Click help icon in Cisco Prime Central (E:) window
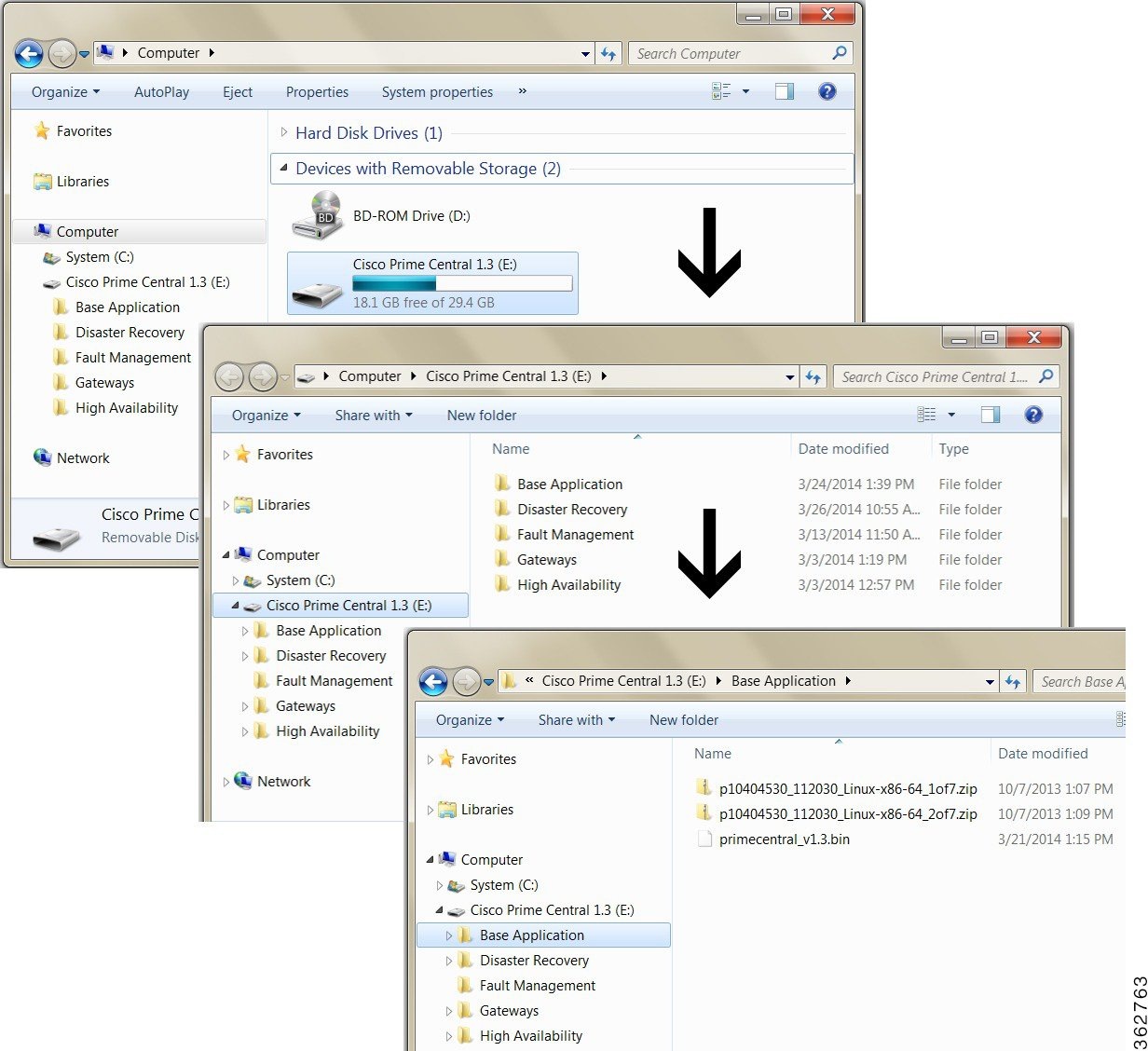The width and height of the screenshot is (1148, 1051). click(x=1033, y=415)
